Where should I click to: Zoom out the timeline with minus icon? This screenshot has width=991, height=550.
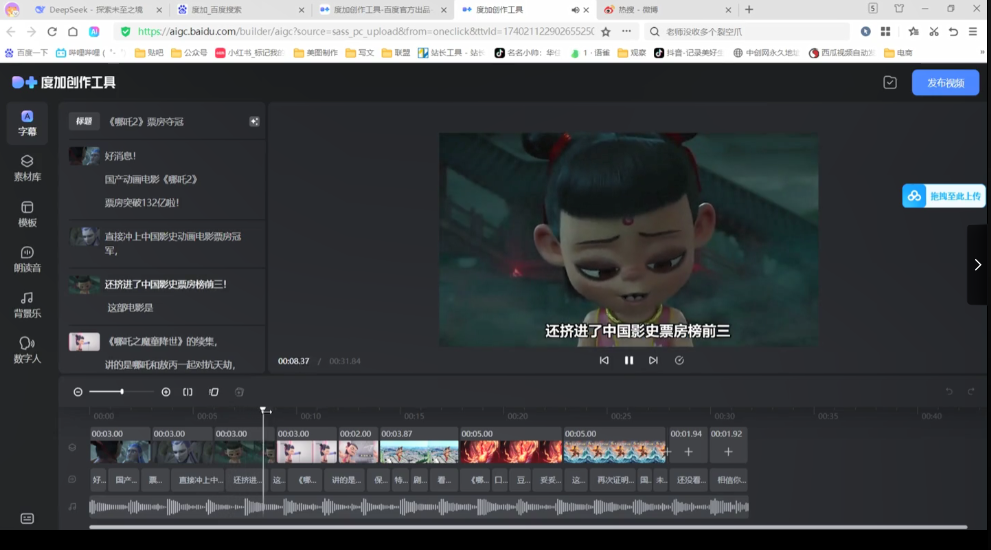click(78, 392)
